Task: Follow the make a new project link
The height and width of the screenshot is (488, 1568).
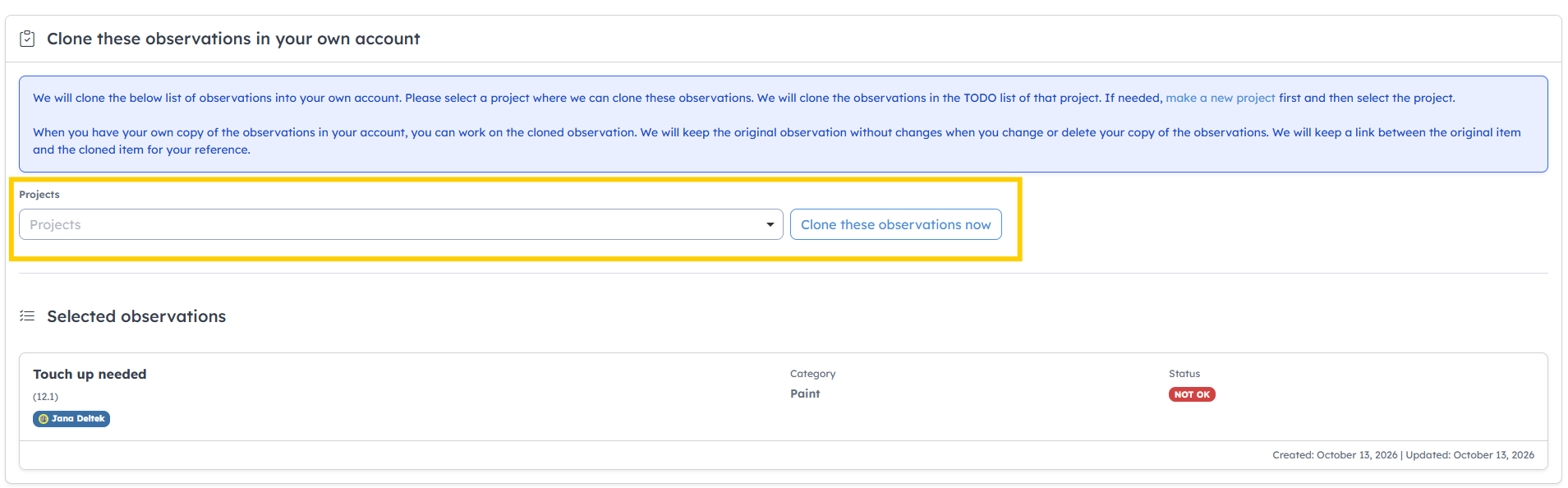Action: (x=1220, y=98)
